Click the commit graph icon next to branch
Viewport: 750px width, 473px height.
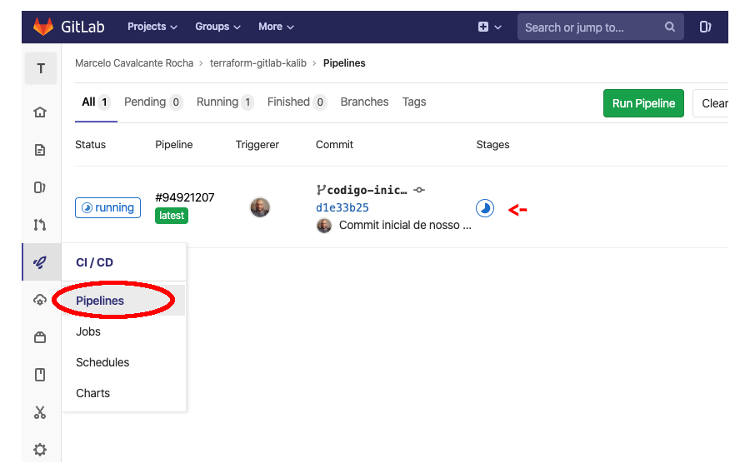click(x=419, y=190)
